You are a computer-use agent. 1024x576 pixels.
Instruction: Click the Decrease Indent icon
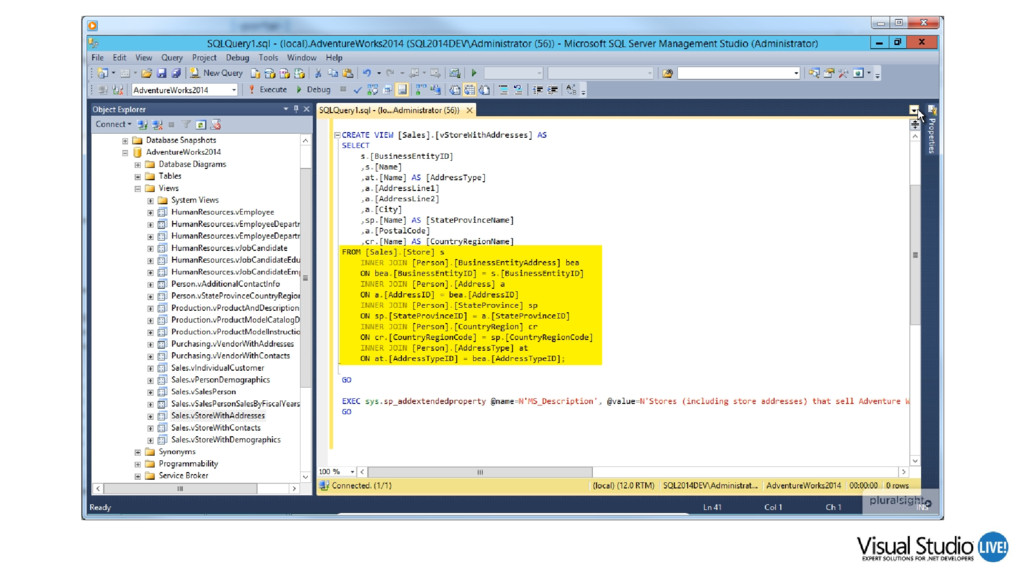click(537, 90)
